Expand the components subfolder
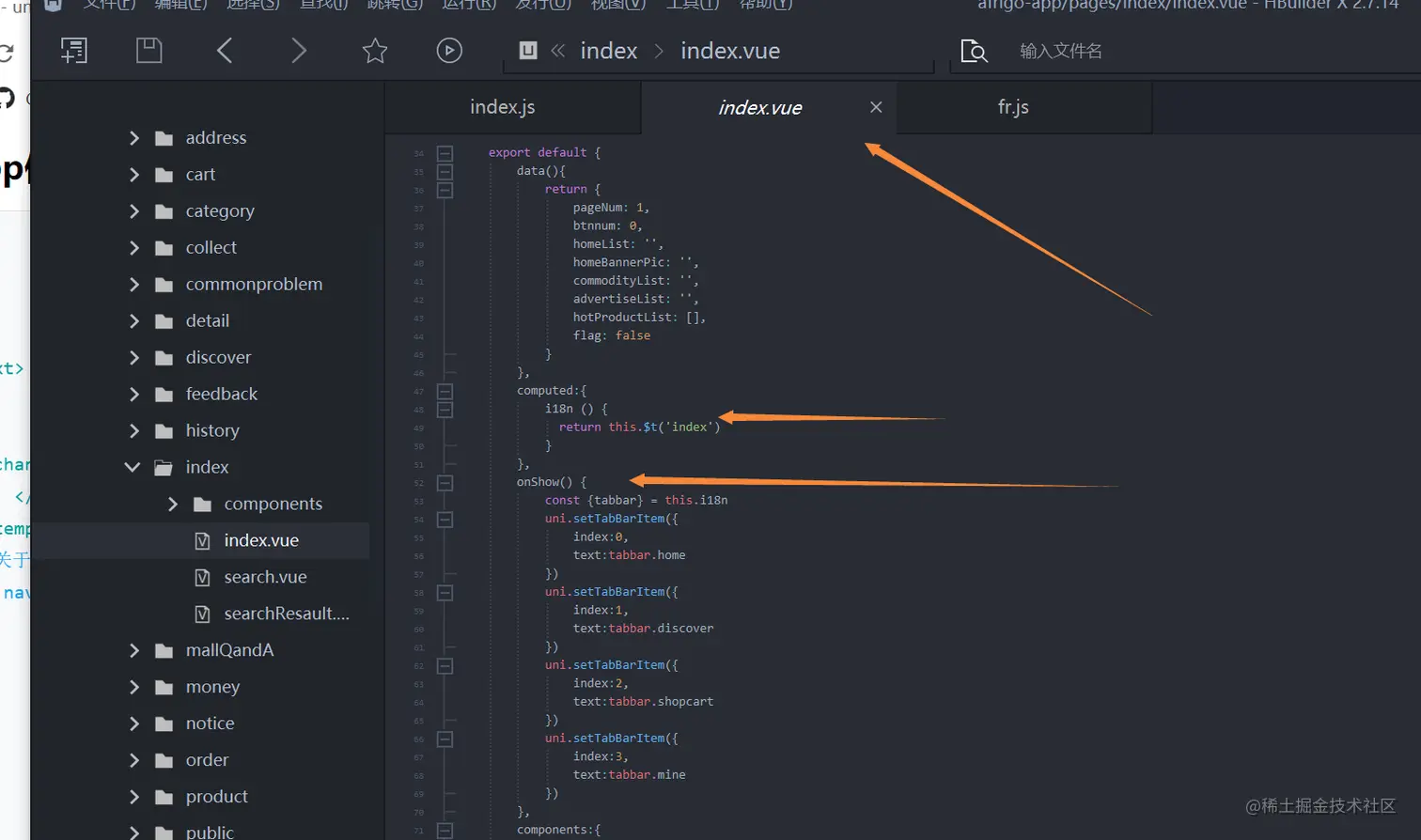This screenshot has width=1421, height=840. coord(173,504)
